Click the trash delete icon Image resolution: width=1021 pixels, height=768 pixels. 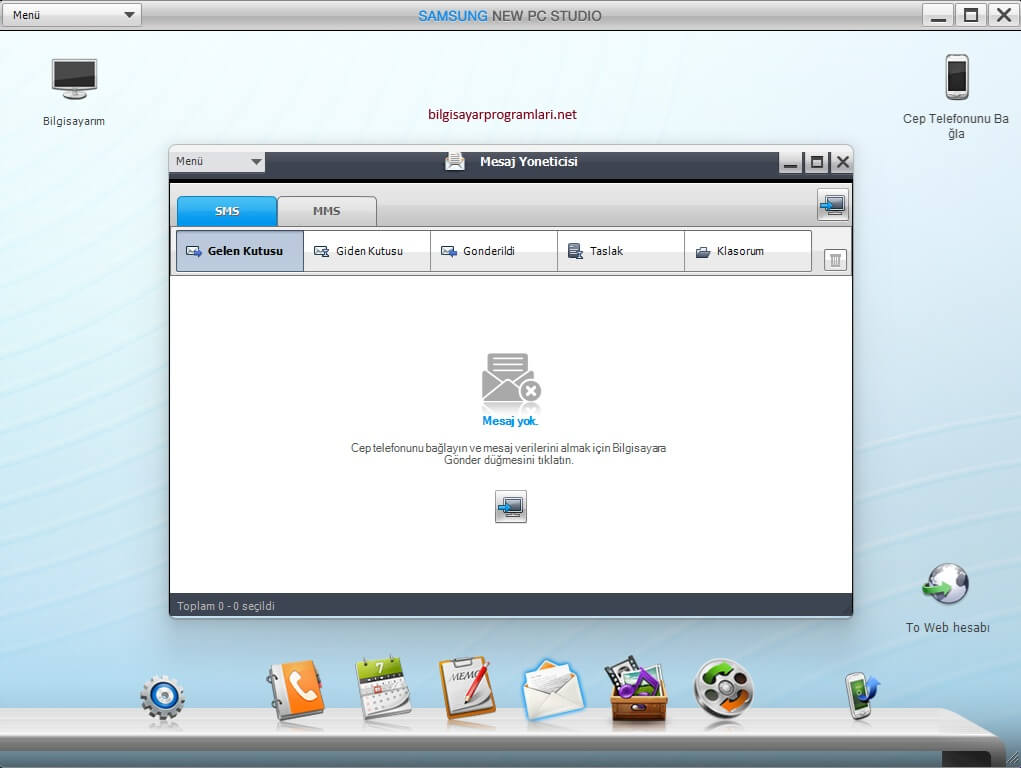pos(835,261)
